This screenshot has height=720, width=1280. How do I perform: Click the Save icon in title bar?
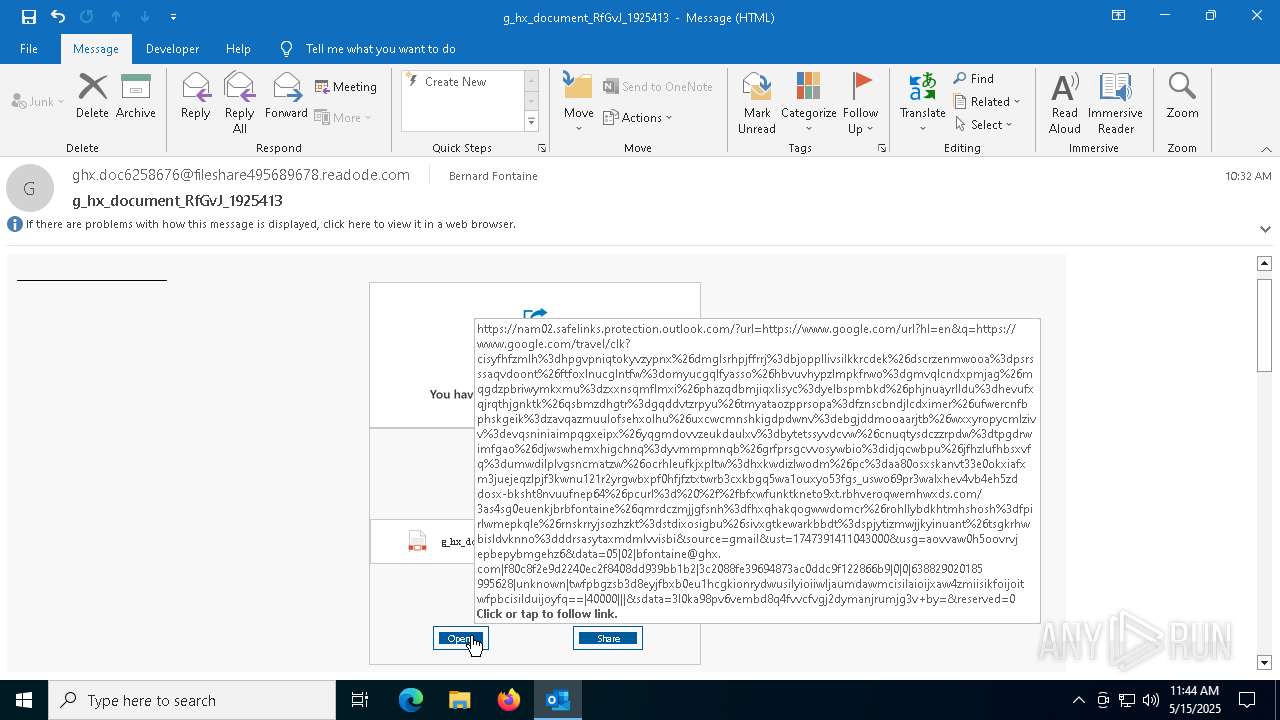(x=28, y=16)
